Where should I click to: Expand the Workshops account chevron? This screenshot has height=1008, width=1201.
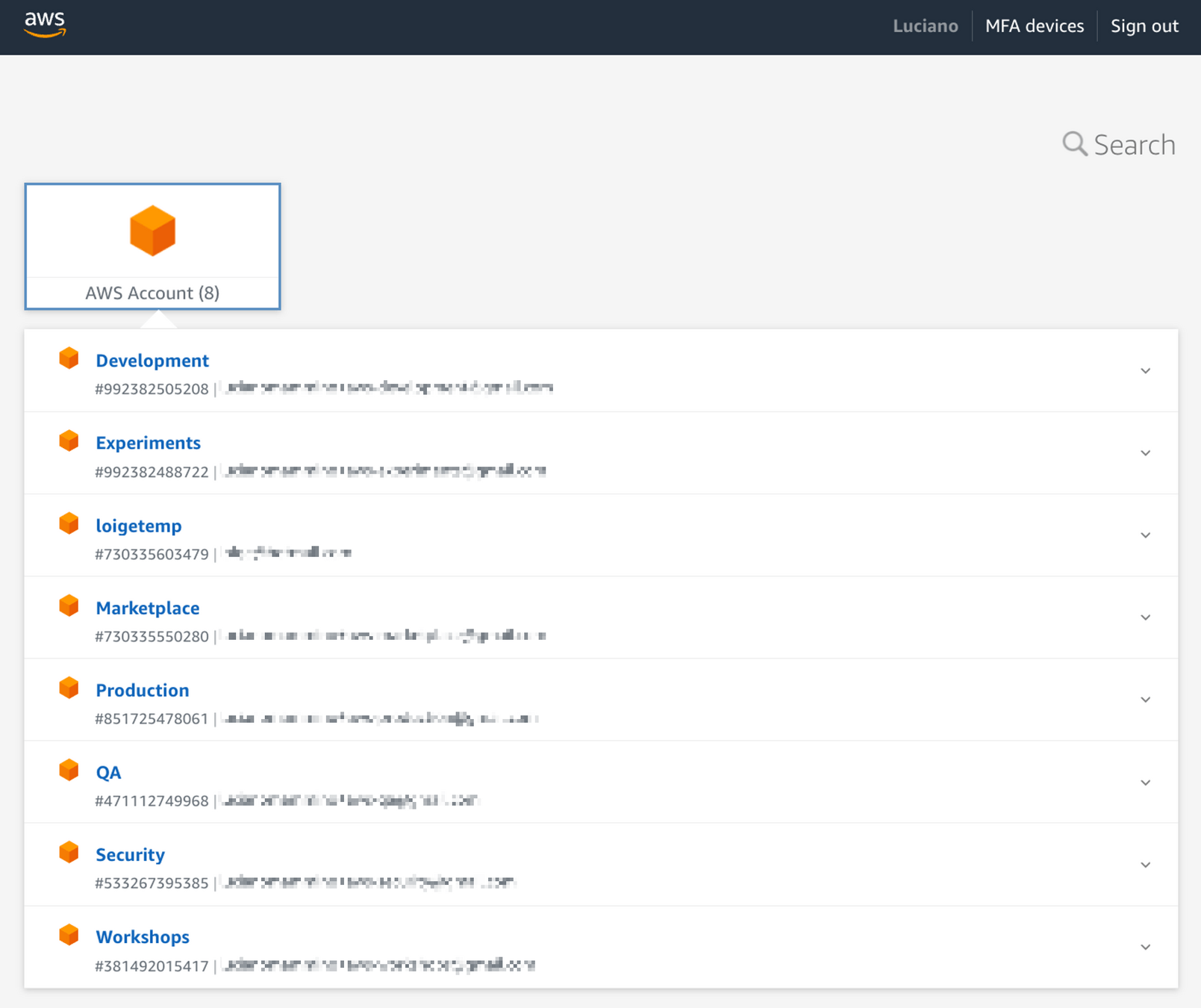(1145, 947)
